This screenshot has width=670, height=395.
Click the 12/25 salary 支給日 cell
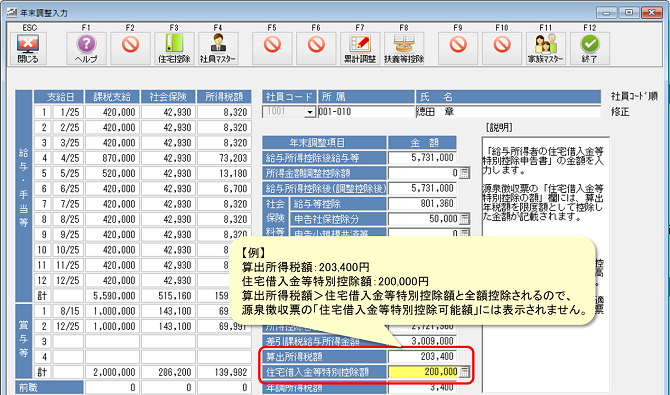click(68, 280)
